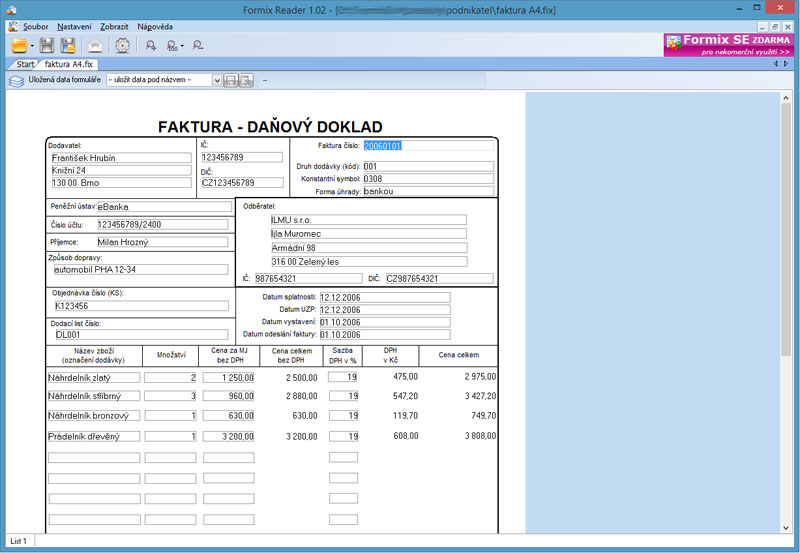Click the envelope send-by-mail icon
800x553 pixels.
coord(95,45)
